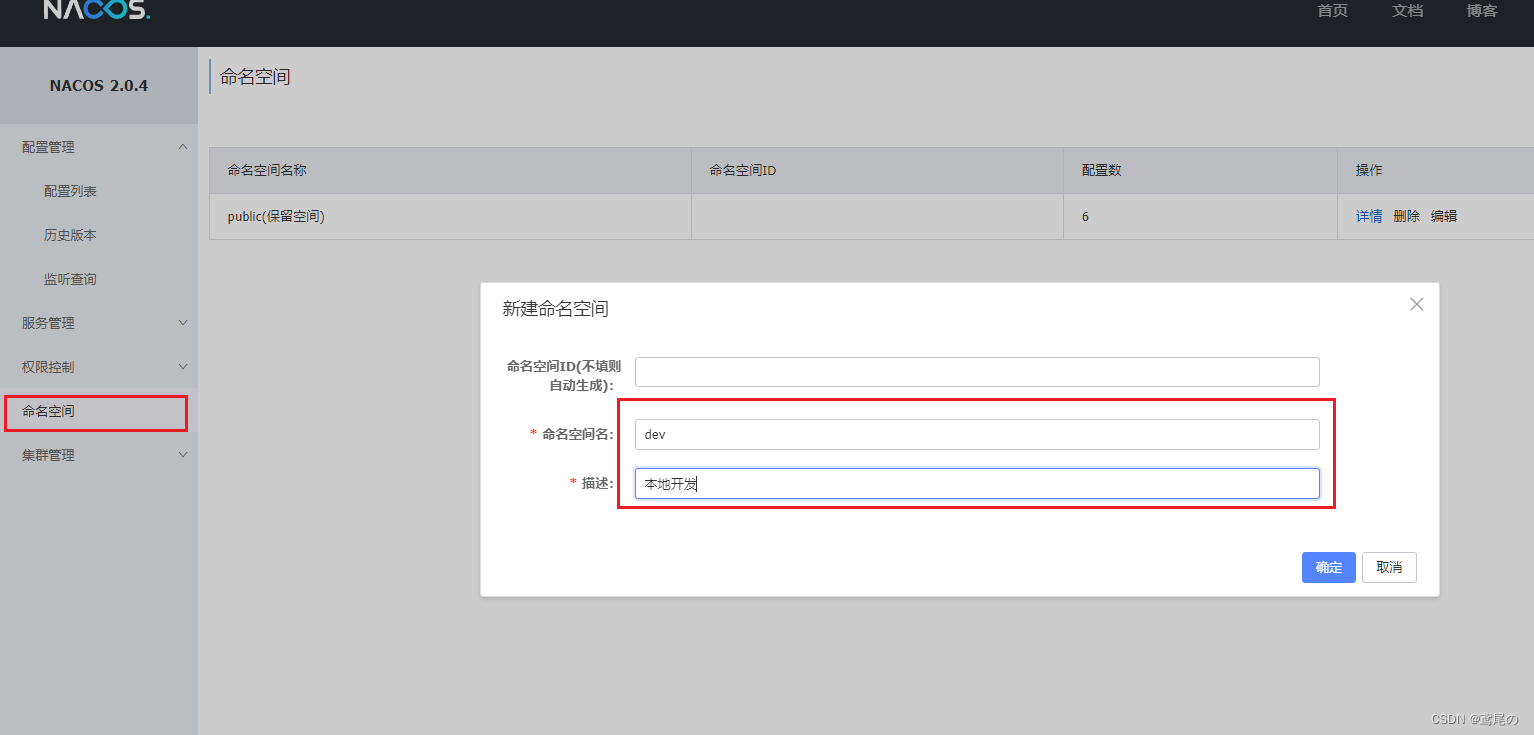The image size is (1534, 735).
Task: Open 文档 in the top navigation
Action: tap(1407, 11)
